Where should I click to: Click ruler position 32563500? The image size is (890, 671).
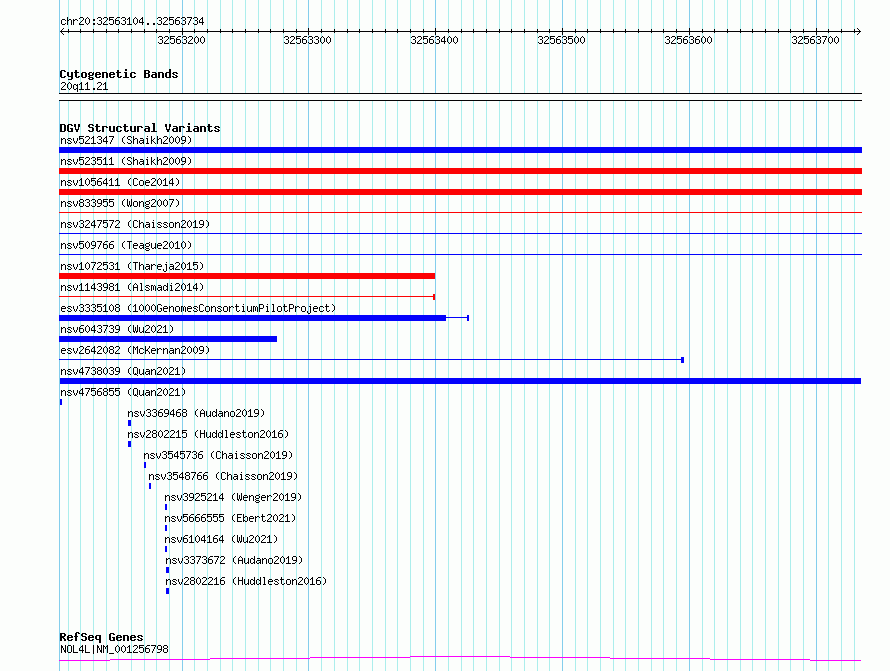(561, 40)
